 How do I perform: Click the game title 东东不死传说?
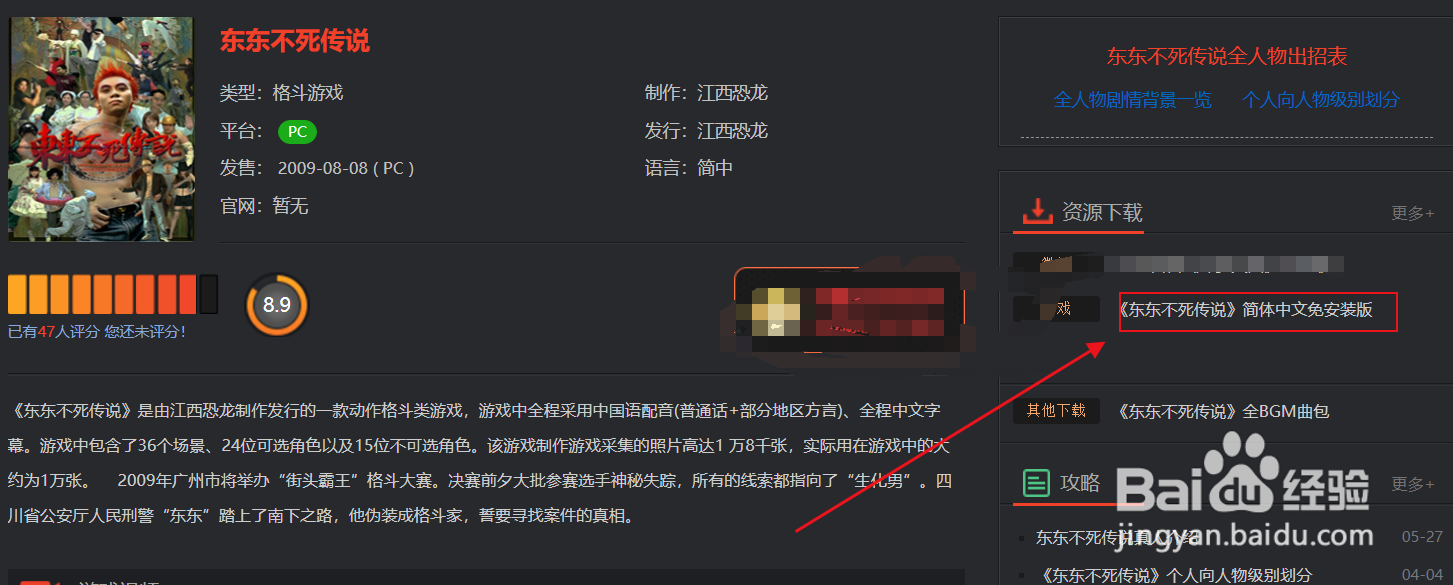(x=295, y=41)
